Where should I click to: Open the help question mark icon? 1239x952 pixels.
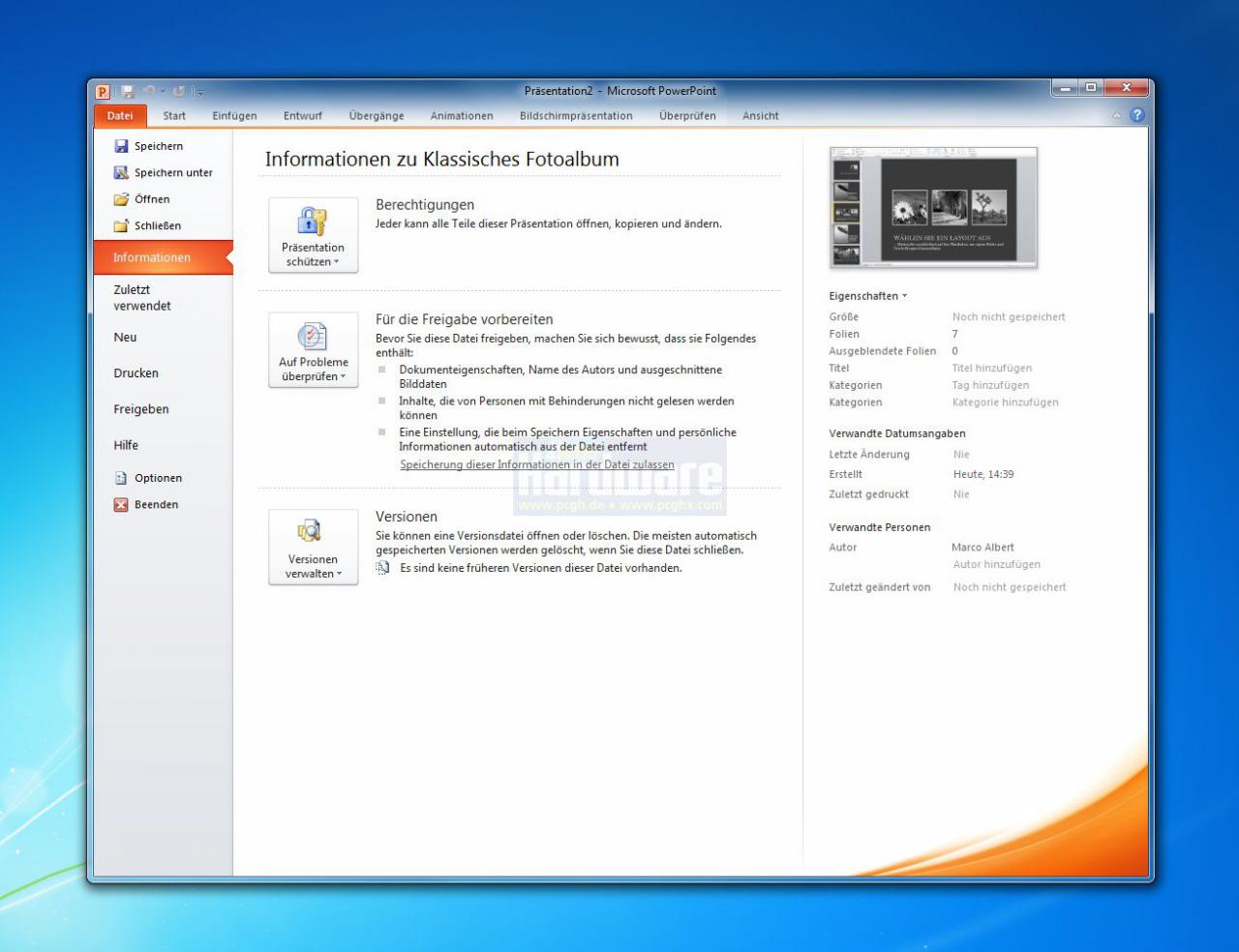pyautogui.click(x=1137, y=115)
